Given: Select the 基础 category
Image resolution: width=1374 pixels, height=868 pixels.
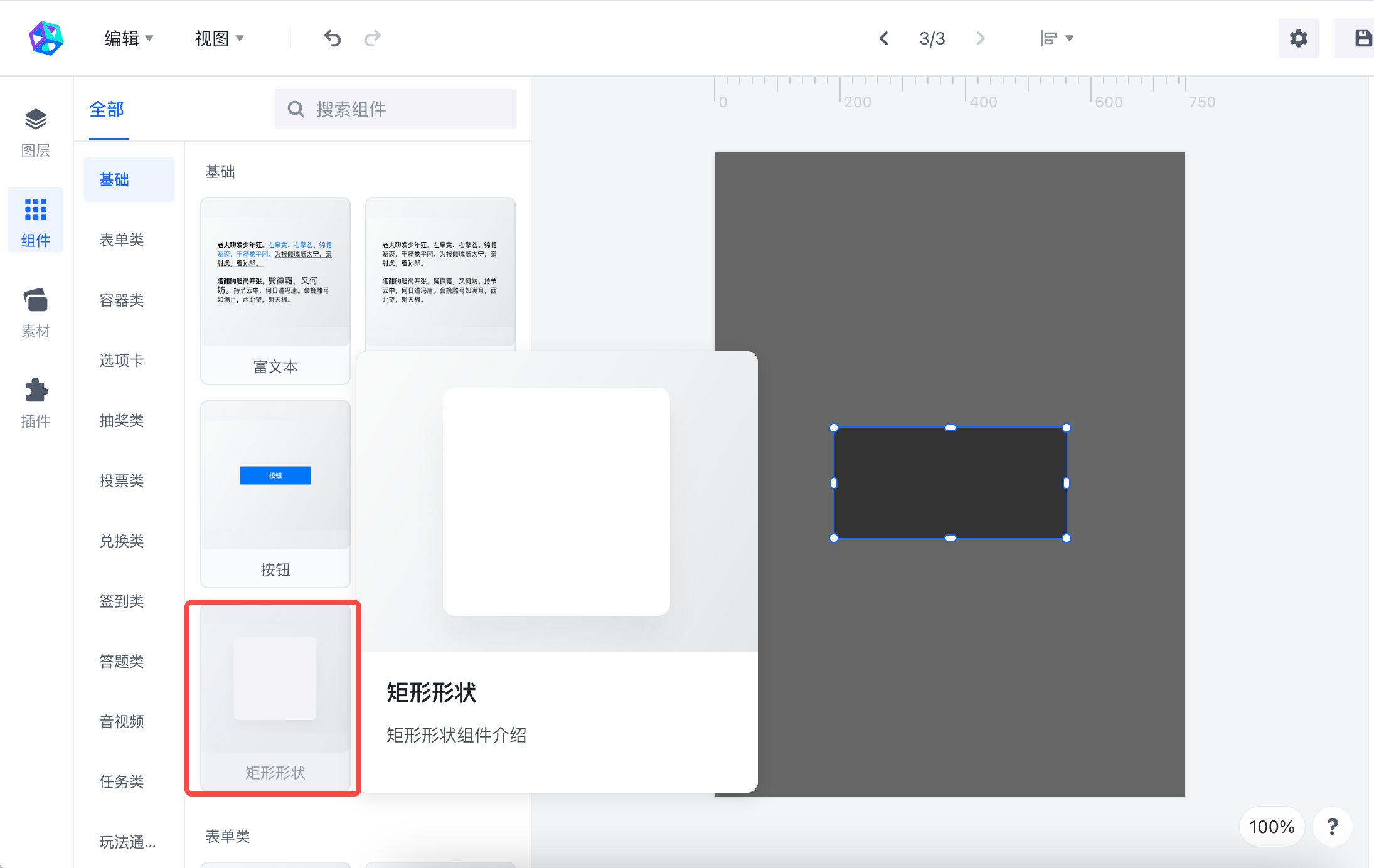Looking at the screenshot, I should [x=129, y=179].
